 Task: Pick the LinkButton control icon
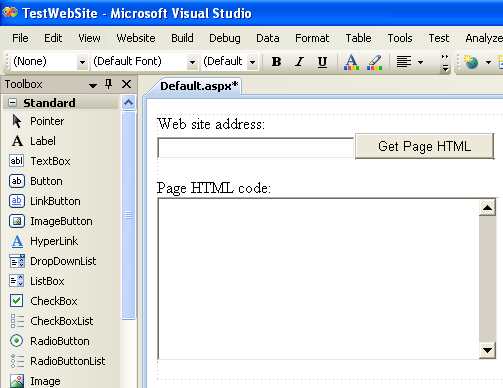coord(17,201)
